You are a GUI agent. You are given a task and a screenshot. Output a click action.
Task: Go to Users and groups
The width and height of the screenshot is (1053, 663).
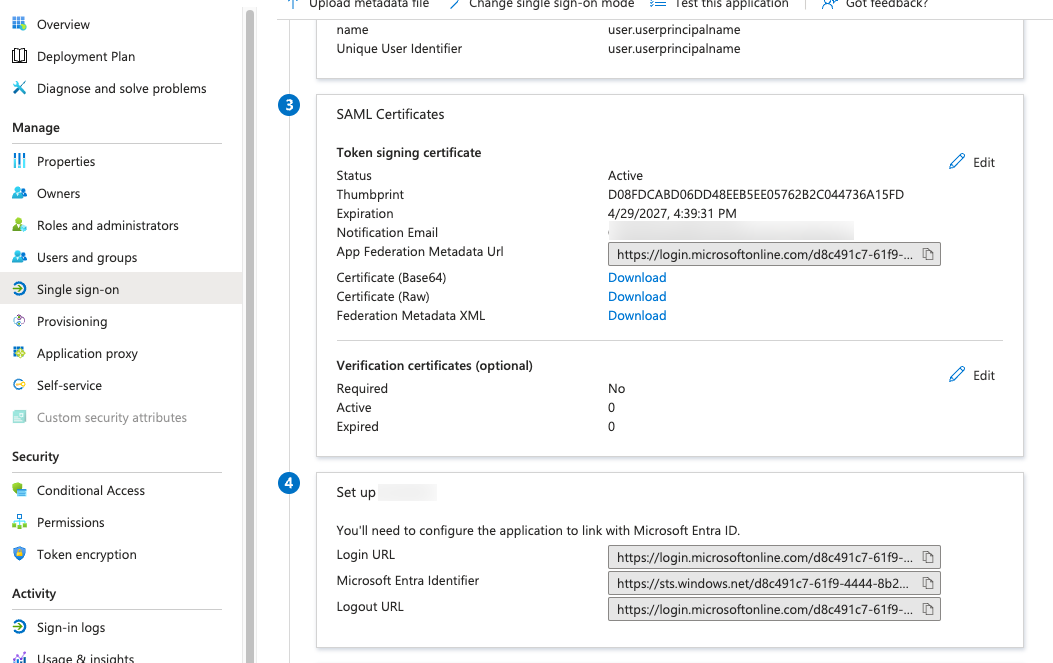tap(87, 257)
